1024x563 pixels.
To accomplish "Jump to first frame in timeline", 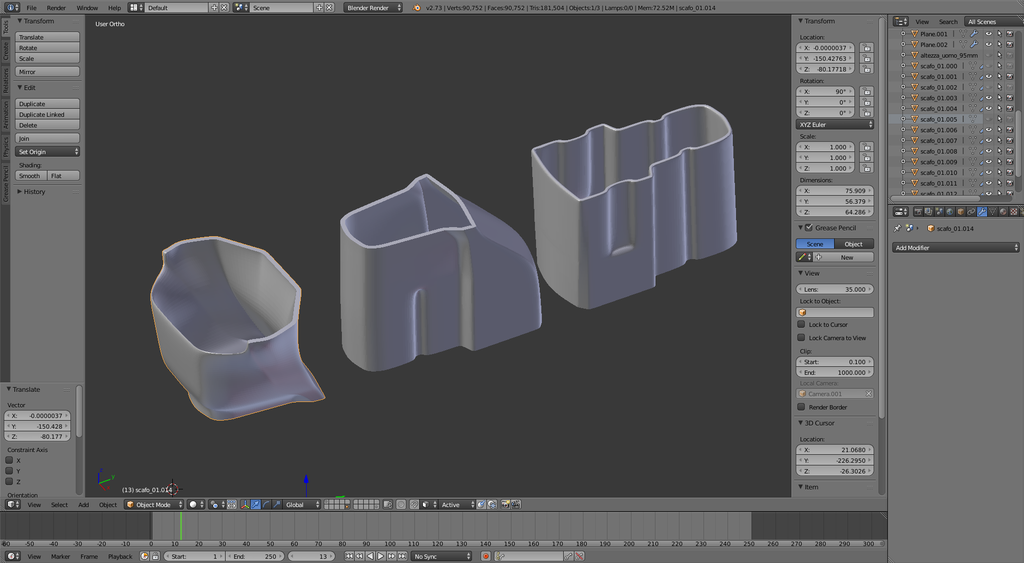I will click(349, 556).
